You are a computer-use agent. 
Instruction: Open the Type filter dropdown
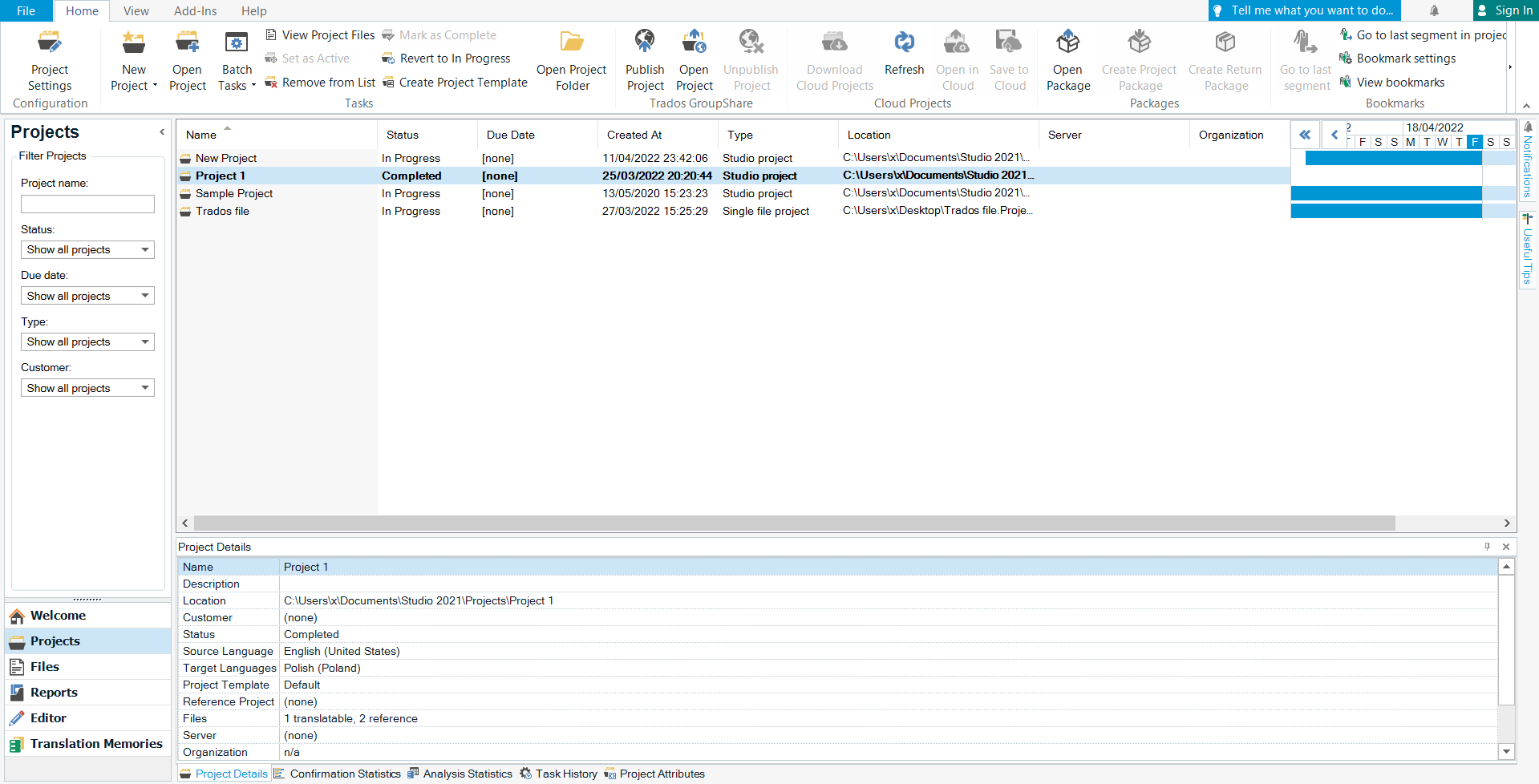[87, 342]
